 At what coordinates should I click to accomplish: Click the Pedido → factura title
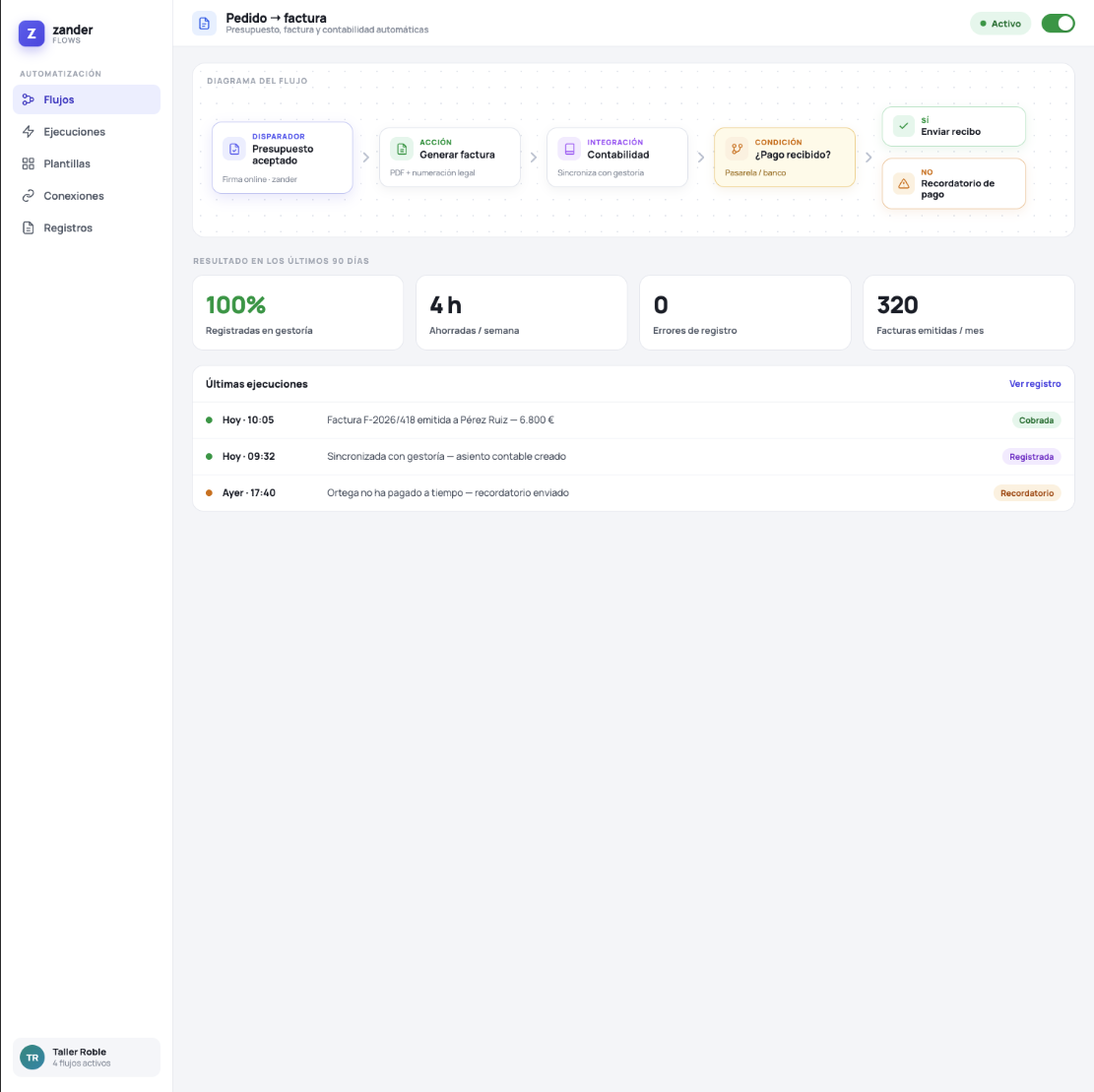(277, 18)
